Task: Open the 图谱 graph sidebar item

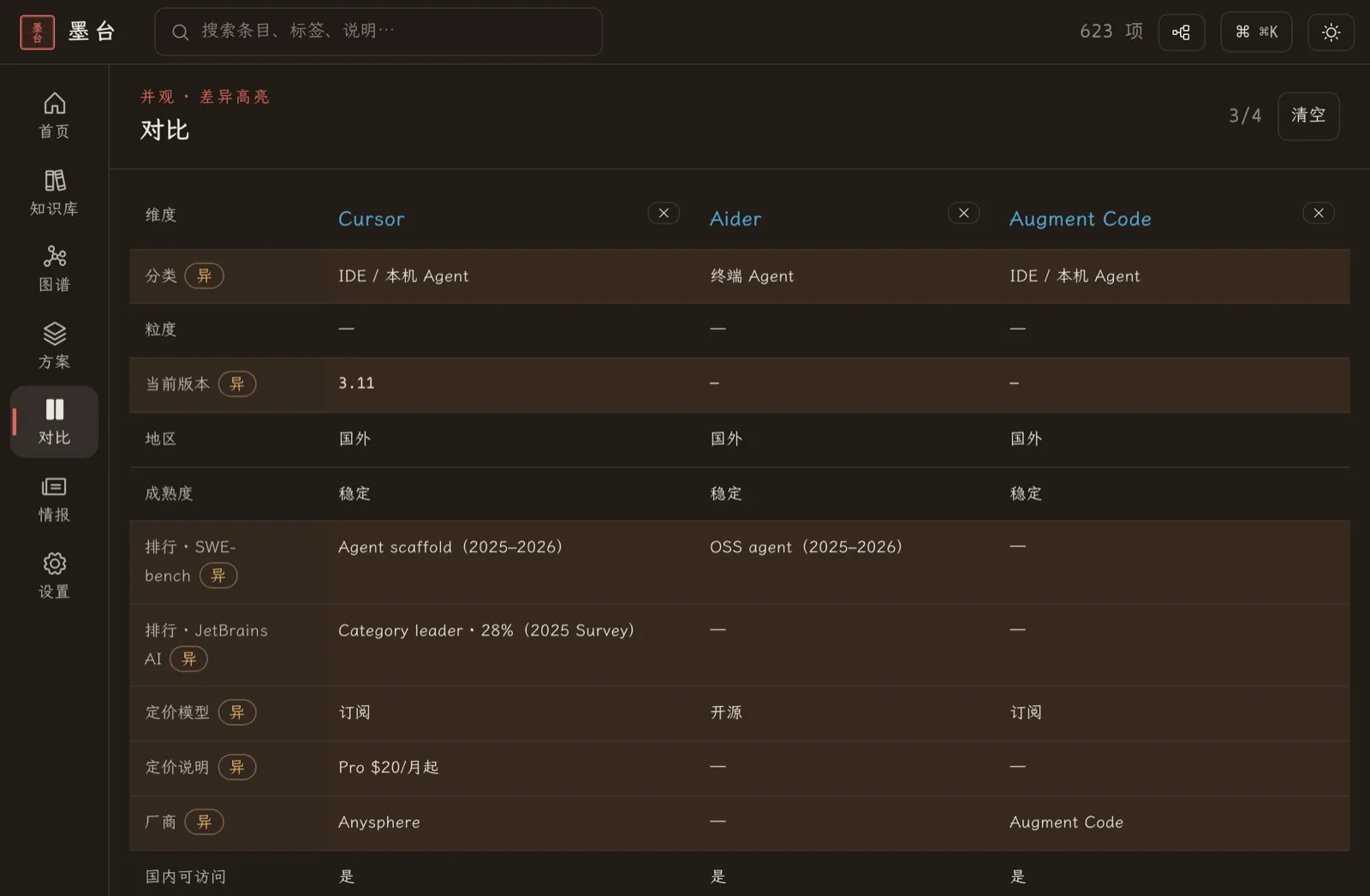Action: click(54, 268)
